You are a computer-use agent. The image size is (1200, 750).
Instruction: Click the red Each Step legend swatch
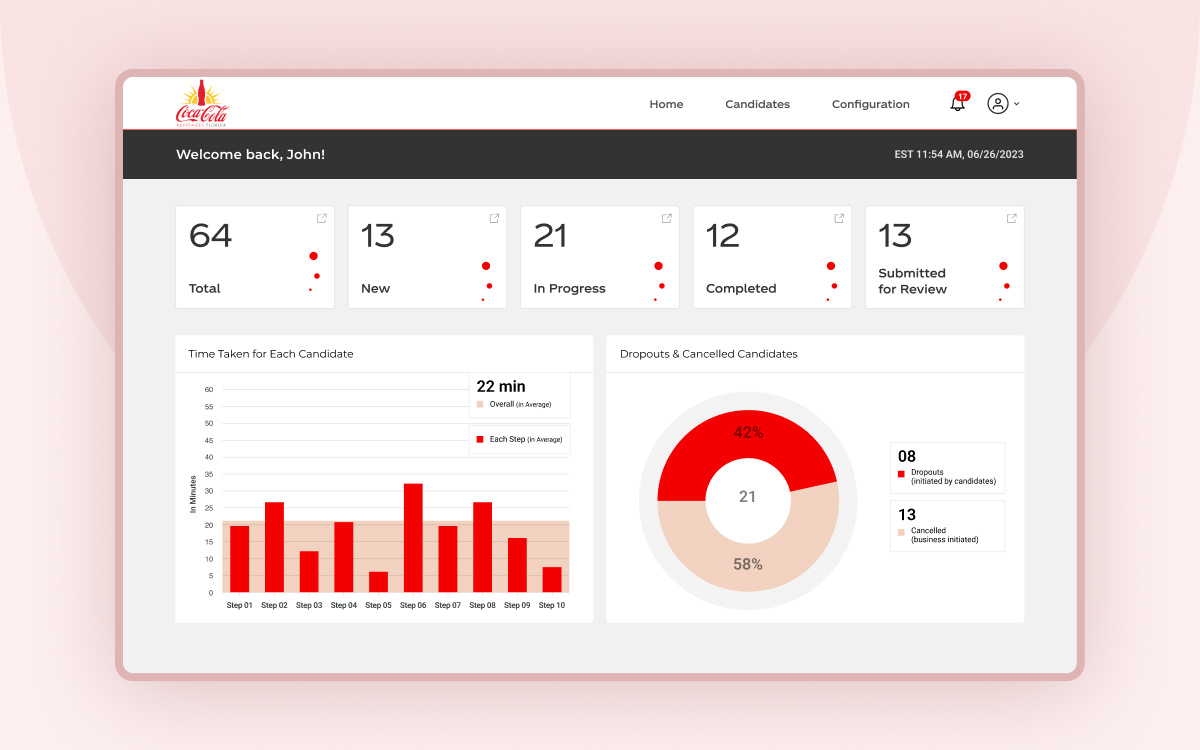480,439
